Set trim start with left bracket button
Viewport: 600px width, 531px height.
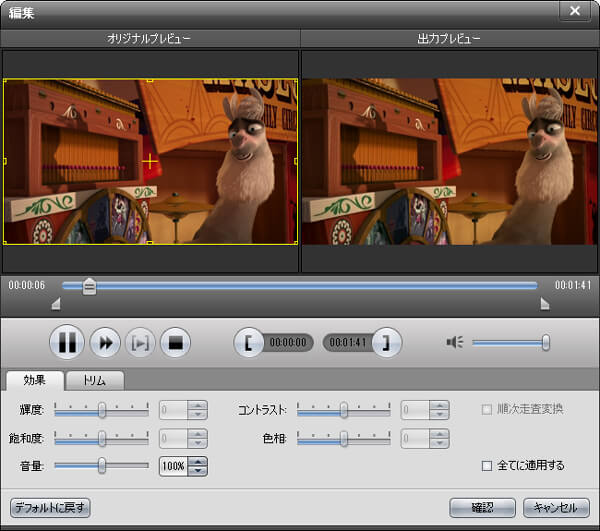(248, 342)
